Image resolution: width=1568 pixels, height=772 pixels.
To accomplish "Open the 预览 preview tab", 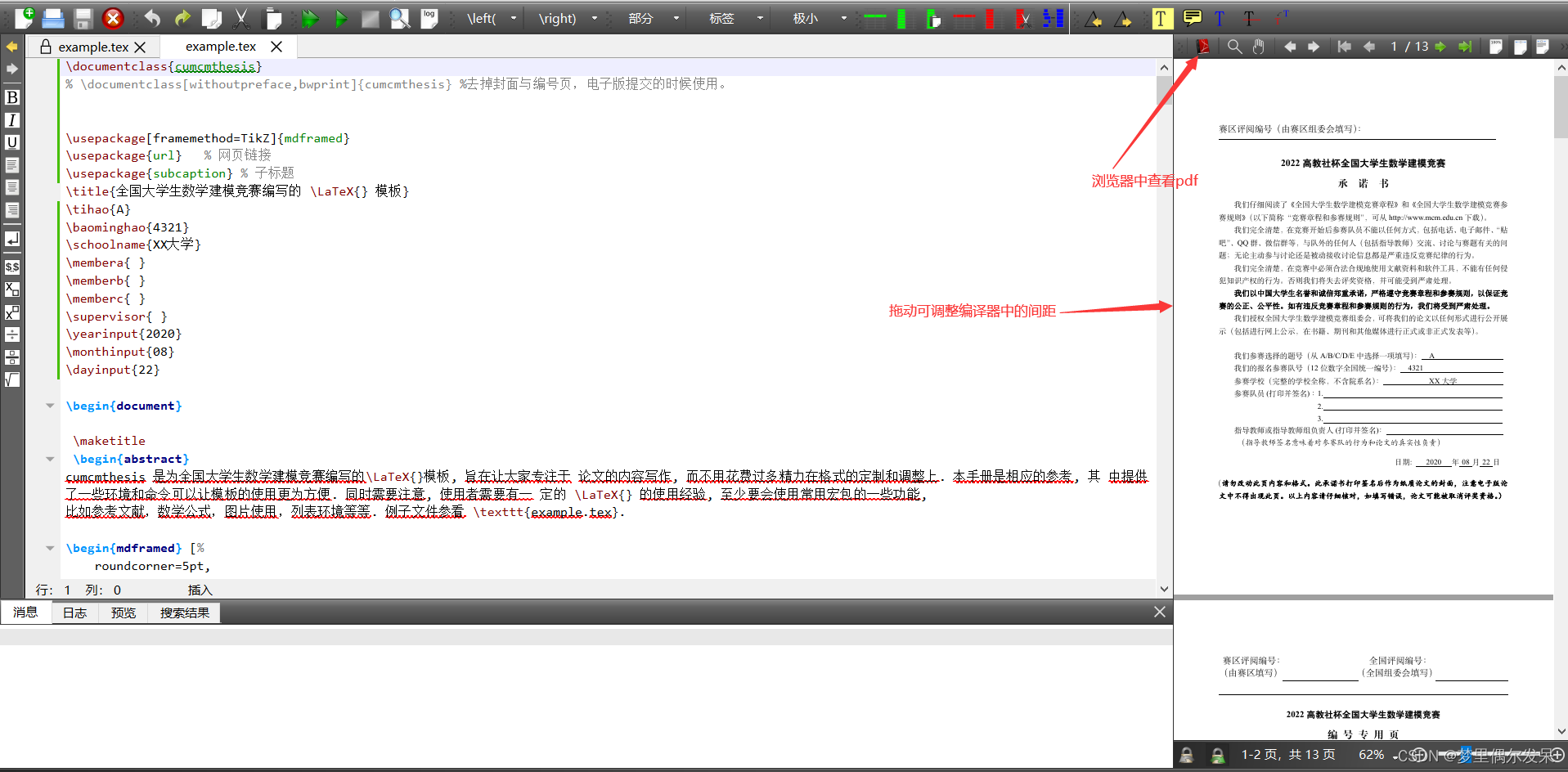I will [124, 613].
